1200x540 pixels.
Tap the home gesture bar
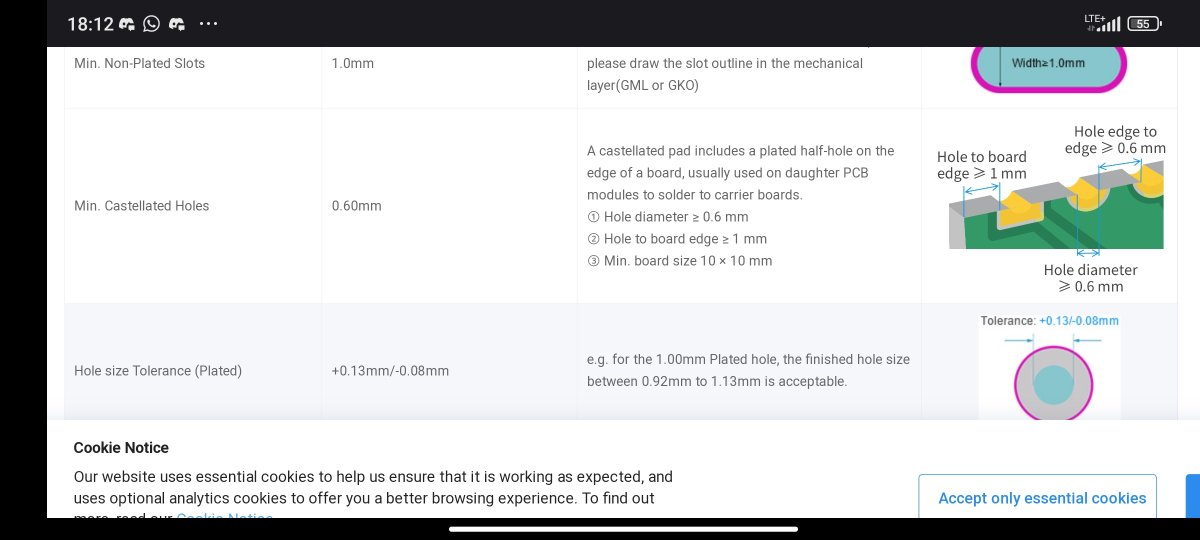(x=623, y=529)
